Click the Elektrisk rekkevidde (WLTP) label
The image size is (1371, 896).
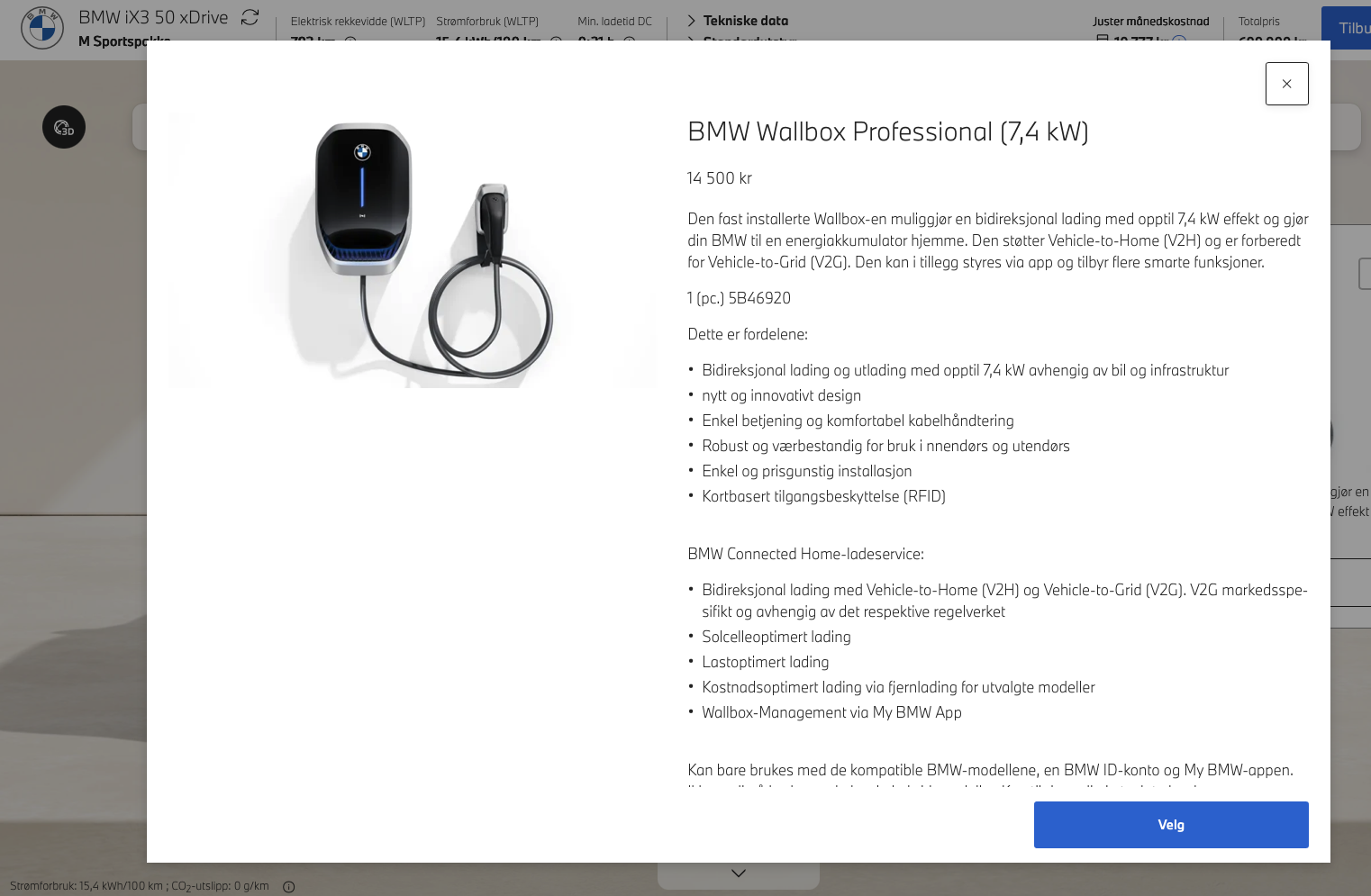point(358,21)
